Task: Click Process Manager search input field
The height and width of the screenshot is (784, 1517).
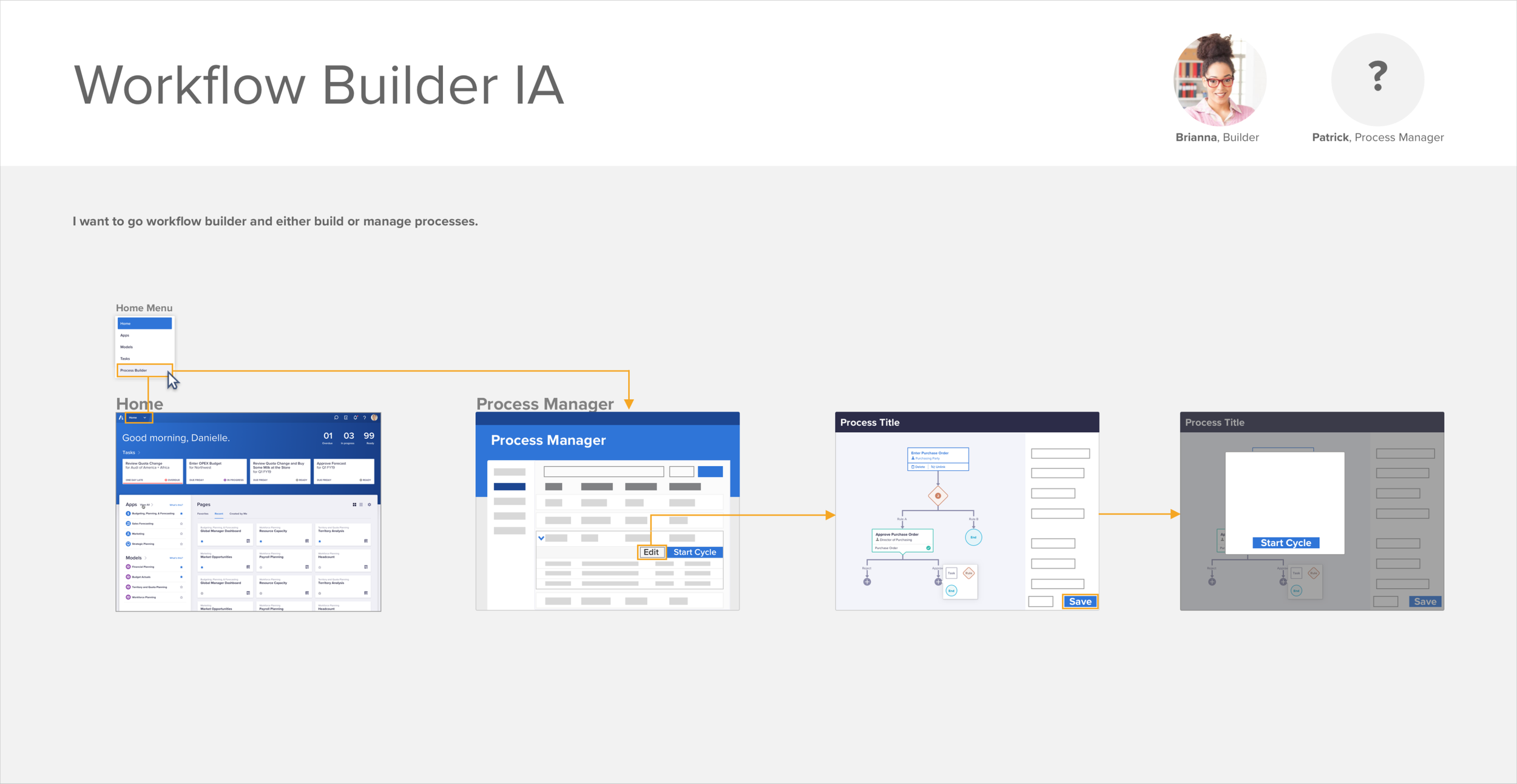Action: 603,471
